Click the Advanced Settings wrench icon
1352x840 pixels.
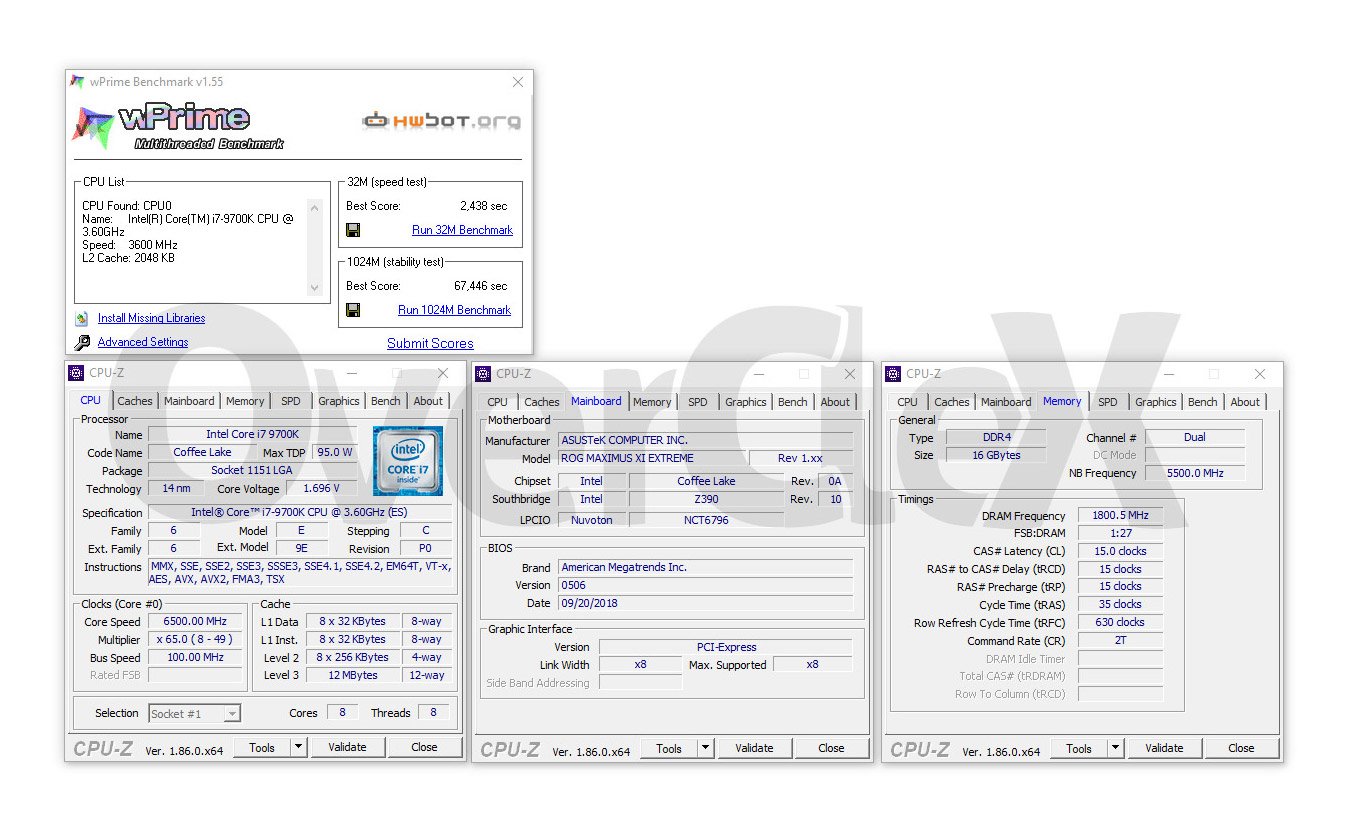click(82, 343)
